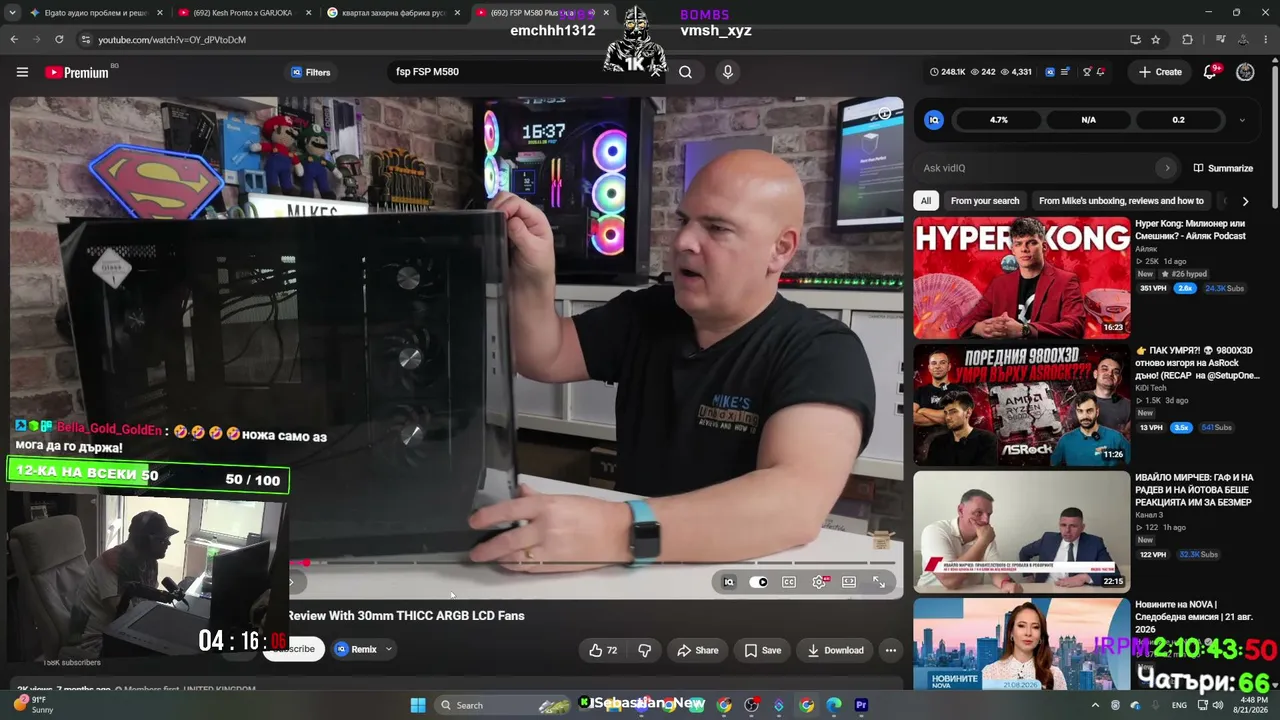Screen dimensions: 1280x720
Task: Open vidIQ list icon in header
Action: tap(1066, 72)
